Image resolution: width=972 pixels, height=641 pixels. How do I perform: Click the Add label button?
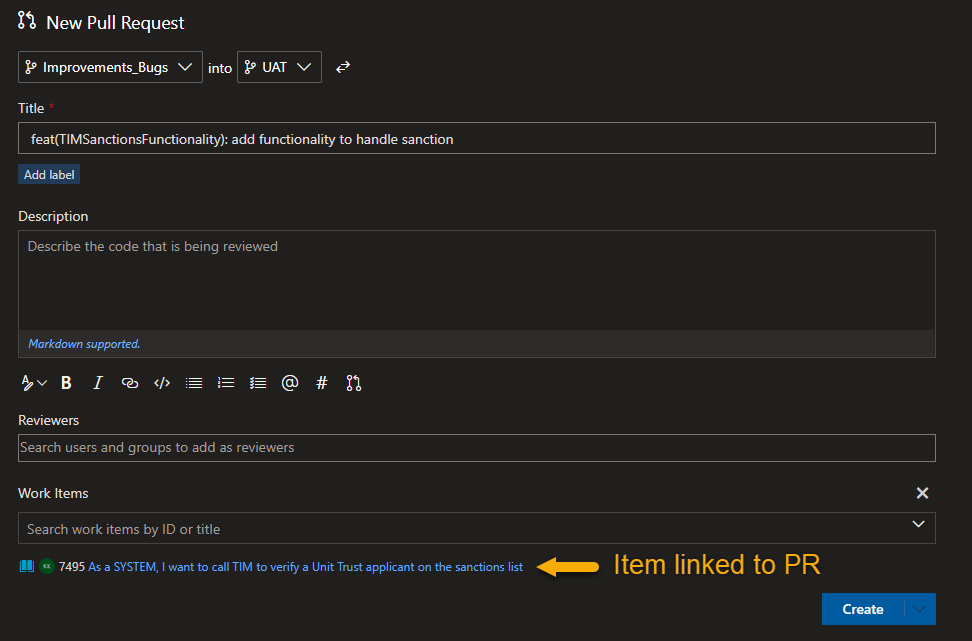(49, 174)
